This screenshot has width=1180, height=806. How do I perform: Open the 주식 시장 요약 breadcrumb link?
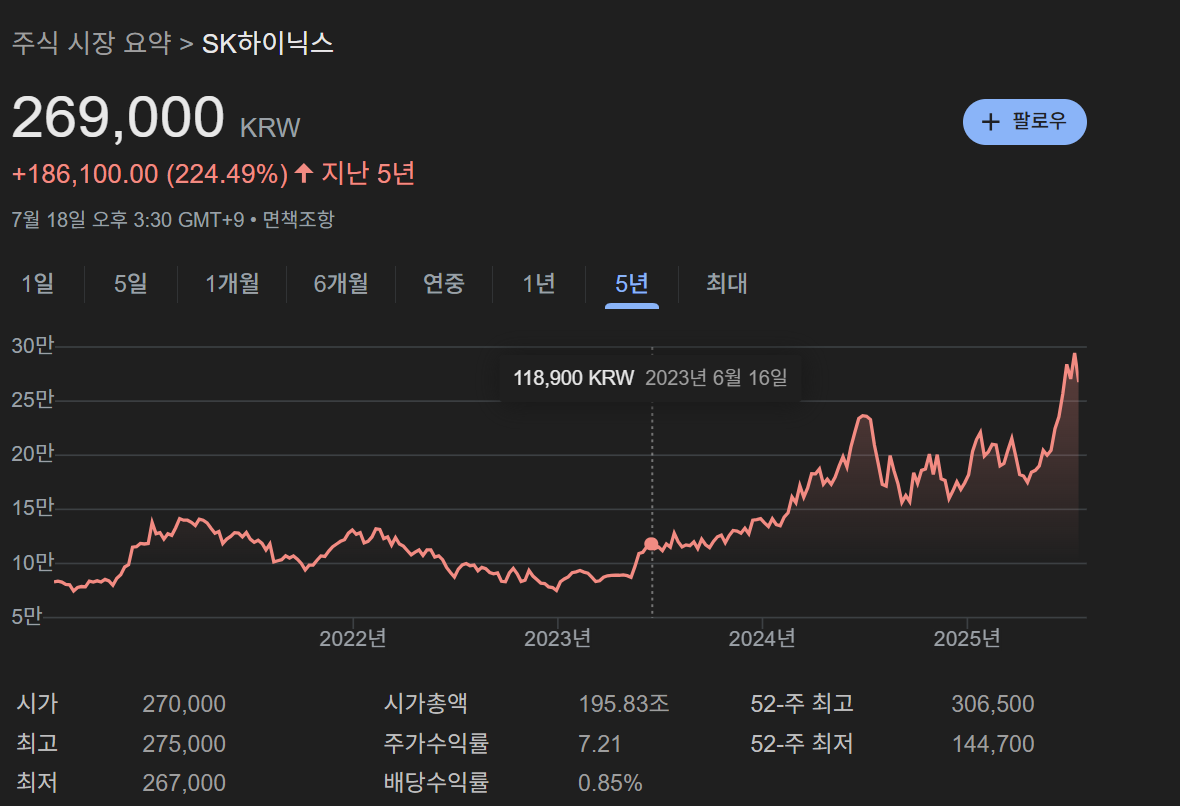click(92, 43)
